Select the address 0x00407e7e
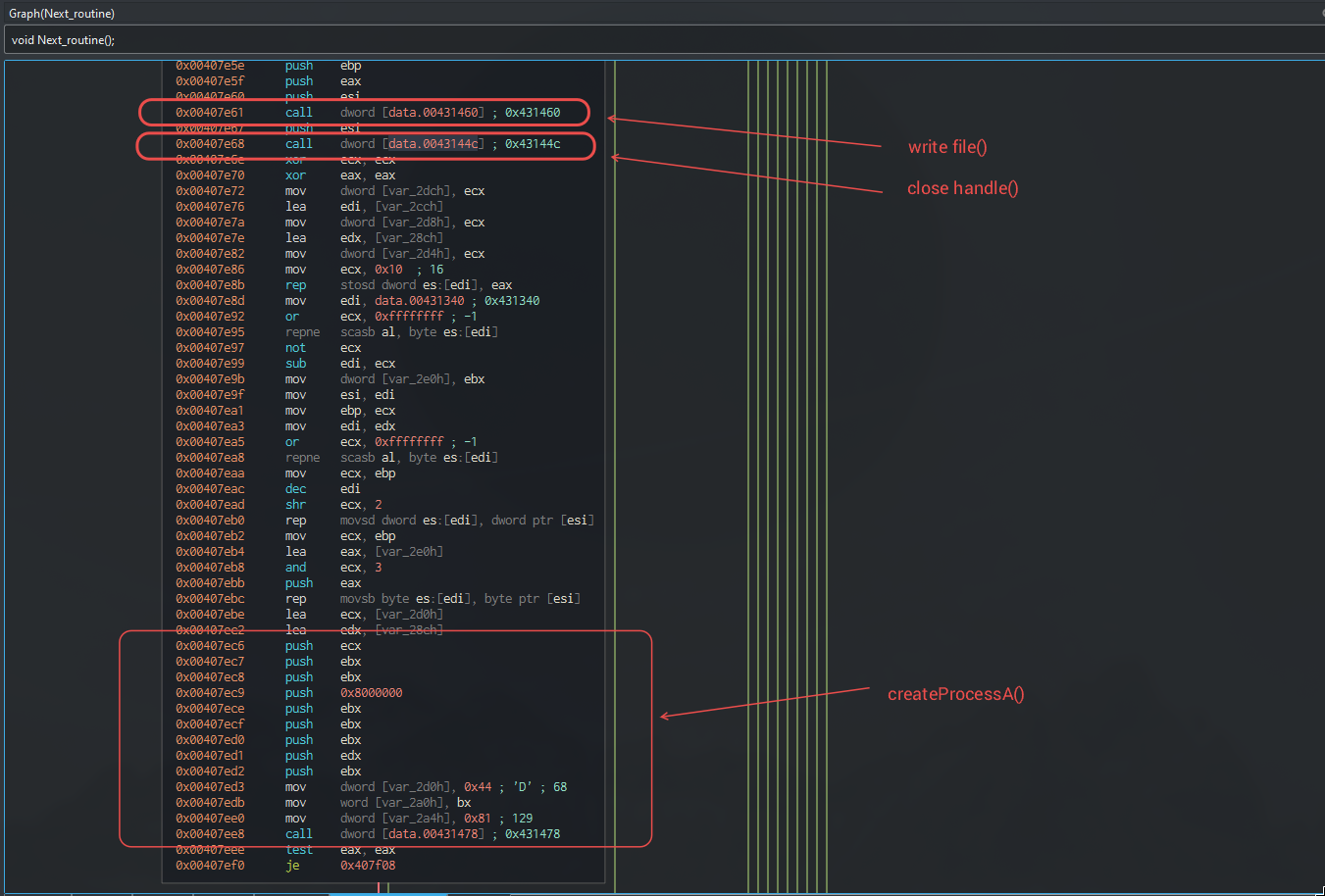The height and width of the screenshot is (896, 1325). pyautogui.click(x=210, y=238)
